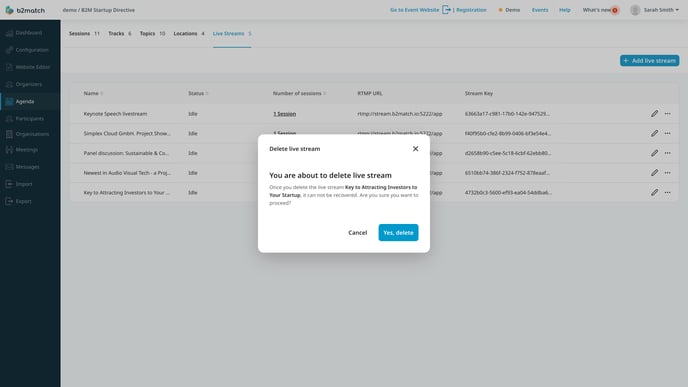Viewport: 688px width, 387px height.
Task: Click the Agenda sidebar icon
Action: point(9,101)
